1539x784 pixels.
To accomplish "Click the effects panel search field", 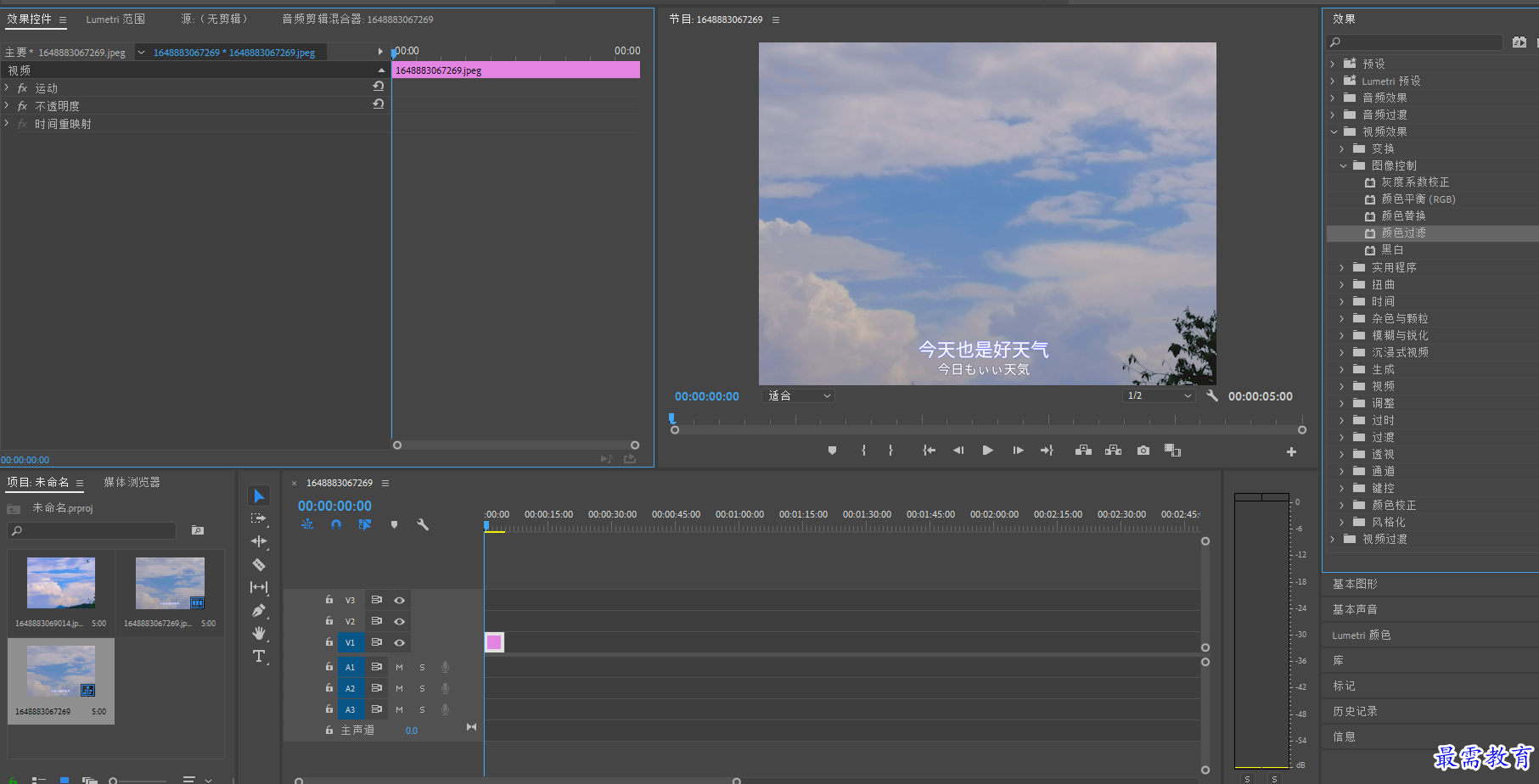I will click(1414, 42).
